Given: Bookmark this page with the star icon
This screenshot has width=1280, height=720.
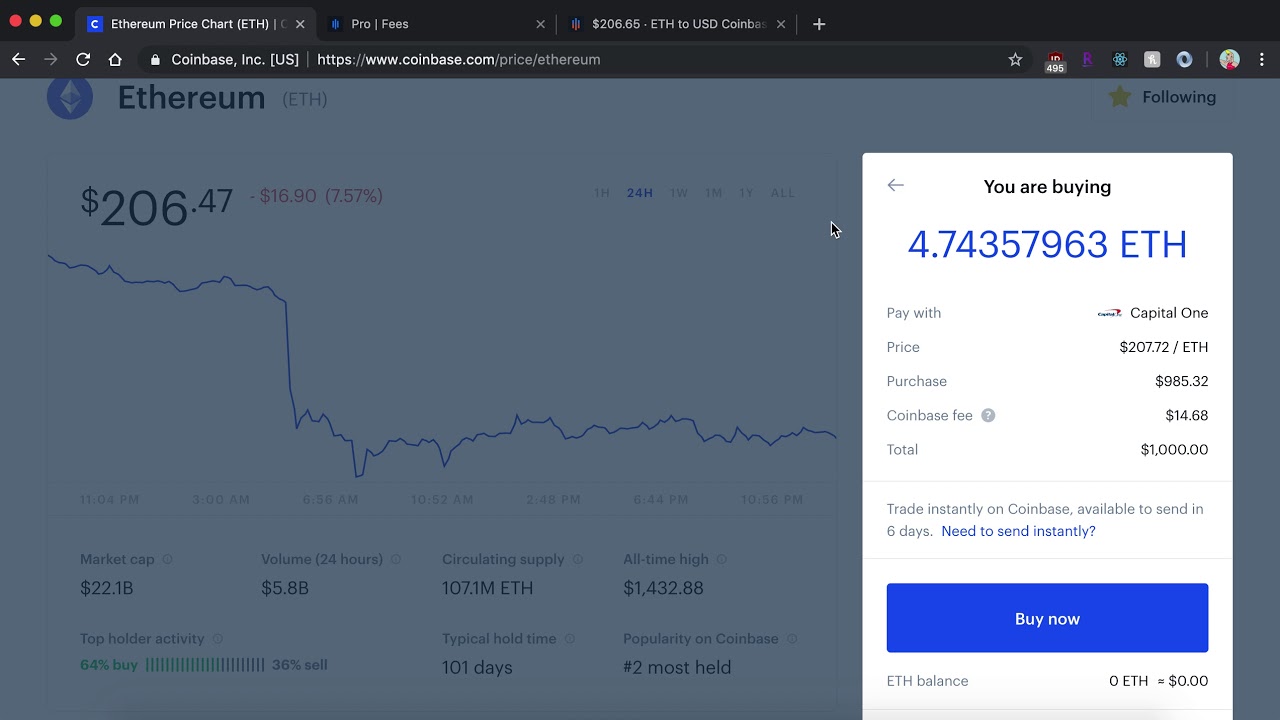Looking at the screenshot, I should click(1015, 59).
